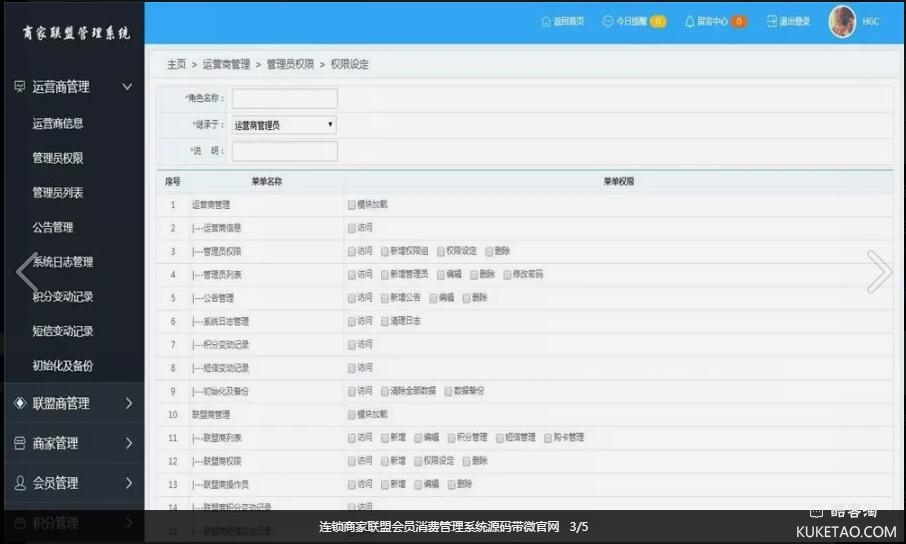Click 运营商管理 in the breadcrumb

tap(226, 64)
